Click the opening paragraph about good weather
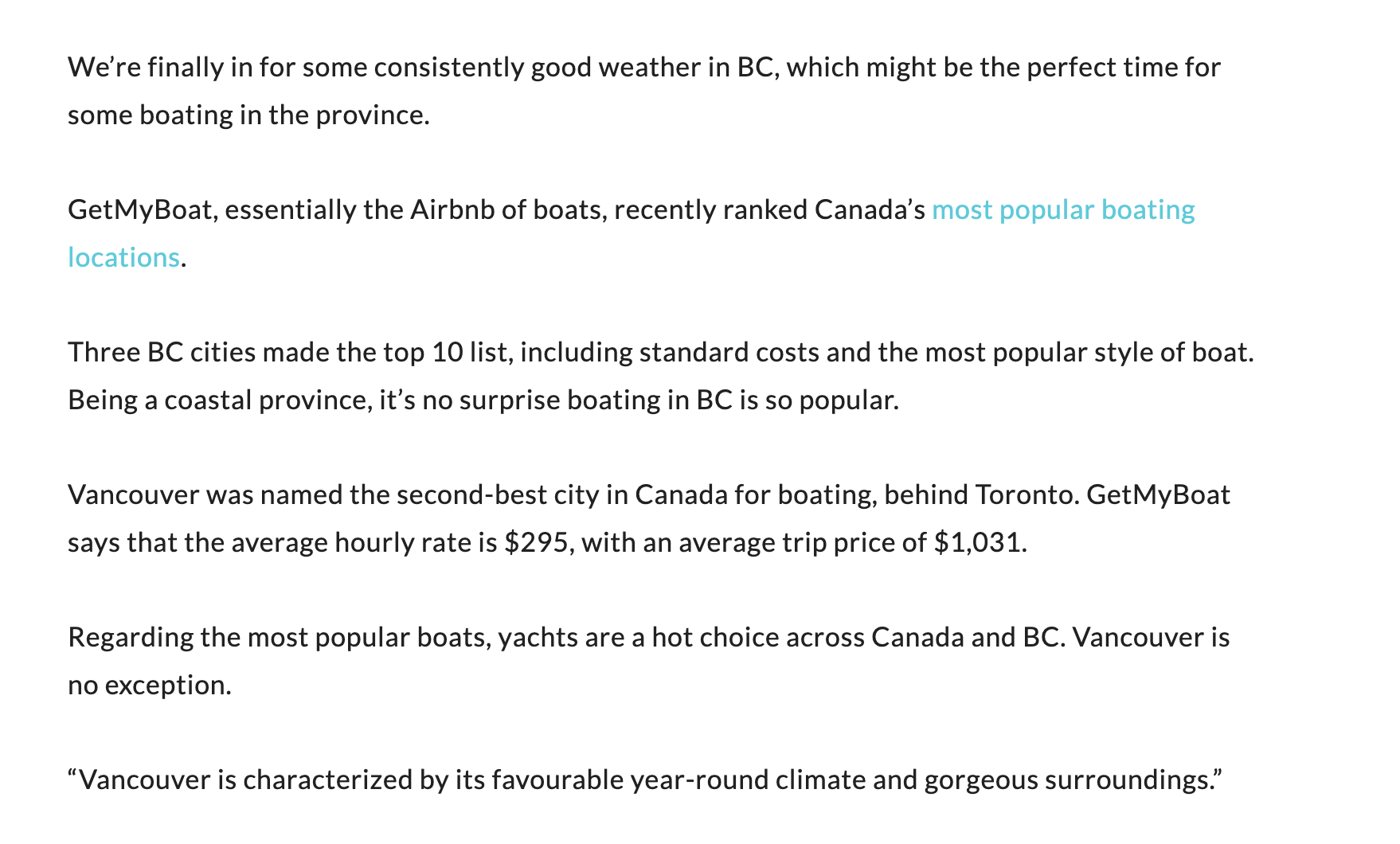Viewport: 1400px width, 844px height. (x=643, y=68)
